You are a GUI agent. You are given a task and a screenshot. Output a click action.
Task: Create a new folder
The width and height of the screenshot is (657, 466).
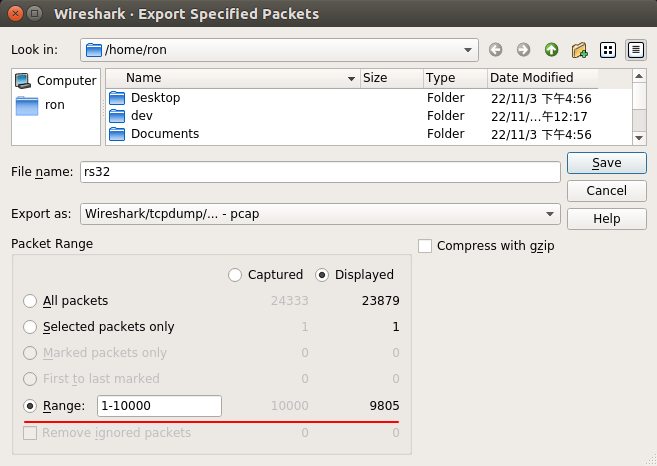(579, 50)
